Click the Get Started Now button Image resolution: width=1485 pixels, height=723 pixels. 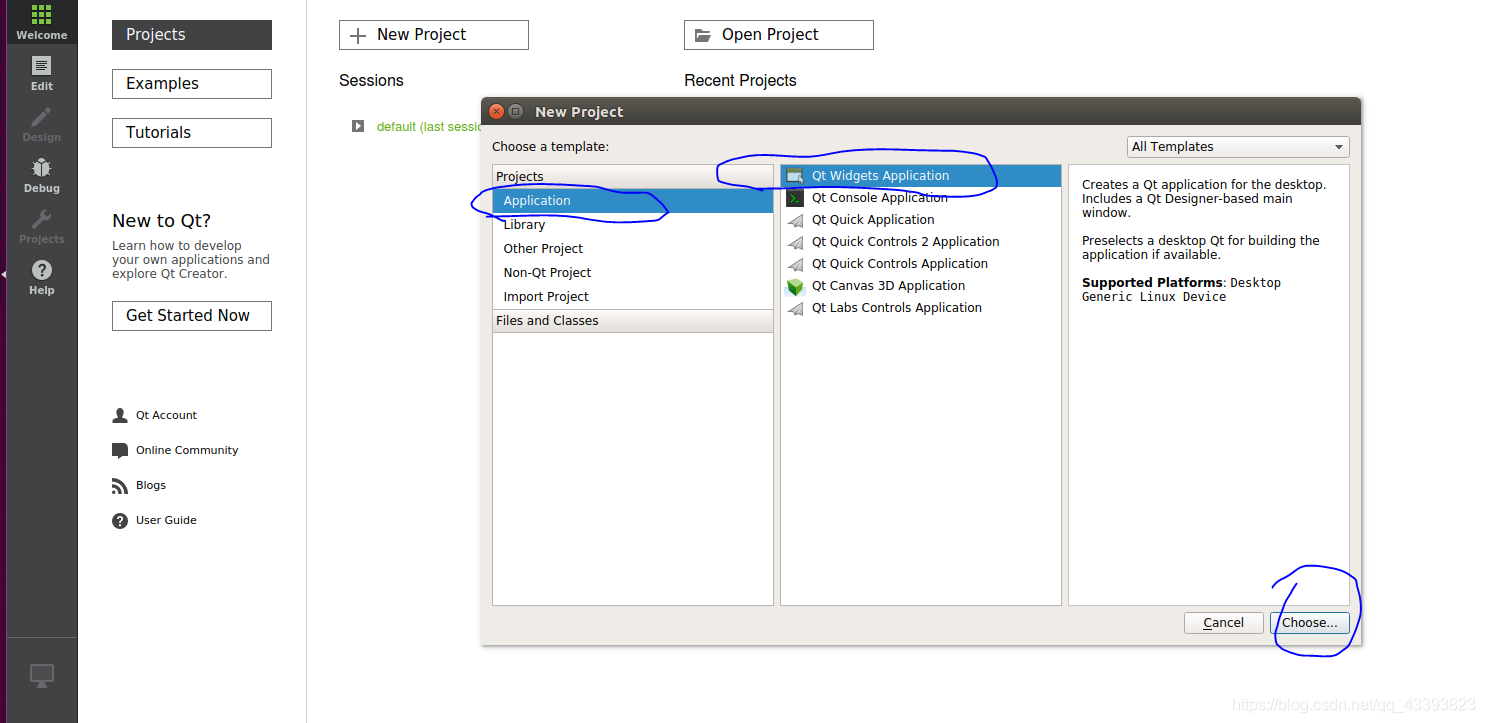coord(192,316)
